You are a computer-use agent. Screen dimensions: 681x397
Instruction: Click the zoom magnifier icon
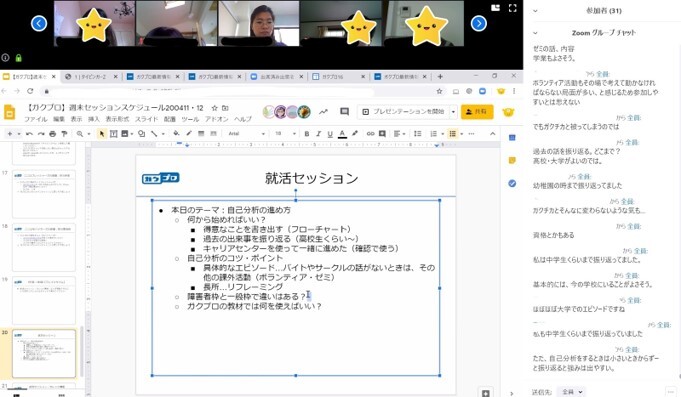tap(80, 134)
